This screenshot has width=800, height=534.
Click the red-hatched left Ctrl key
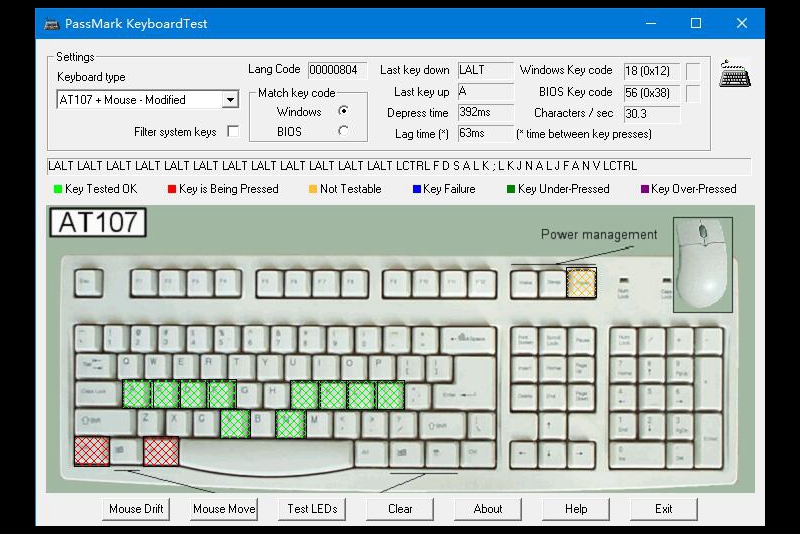pos(92,451)
